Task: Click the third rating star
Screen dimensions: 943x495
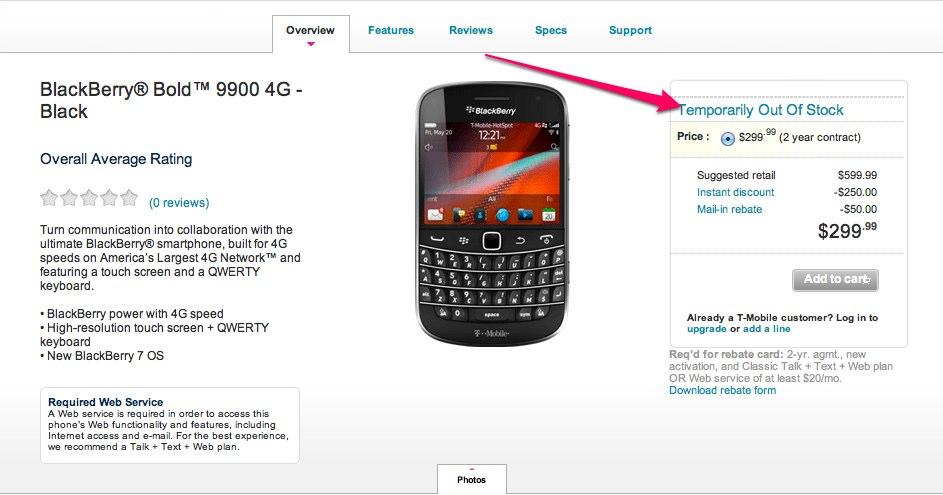Action: 89,198
